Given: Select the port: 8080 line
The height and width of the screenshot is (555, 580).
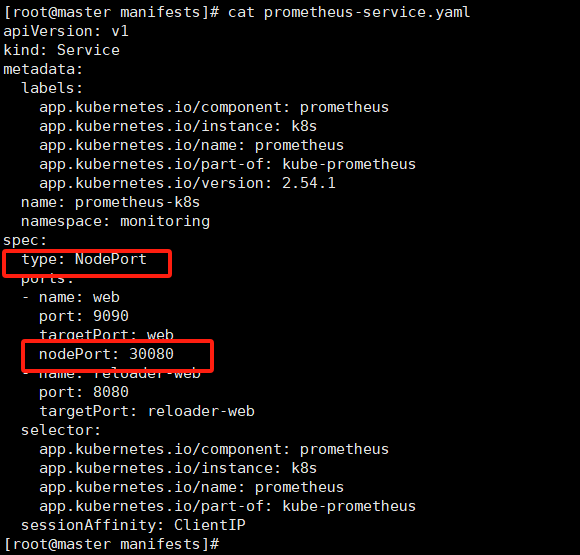Looking at the screenshot, I should click(x=84, y=392).
